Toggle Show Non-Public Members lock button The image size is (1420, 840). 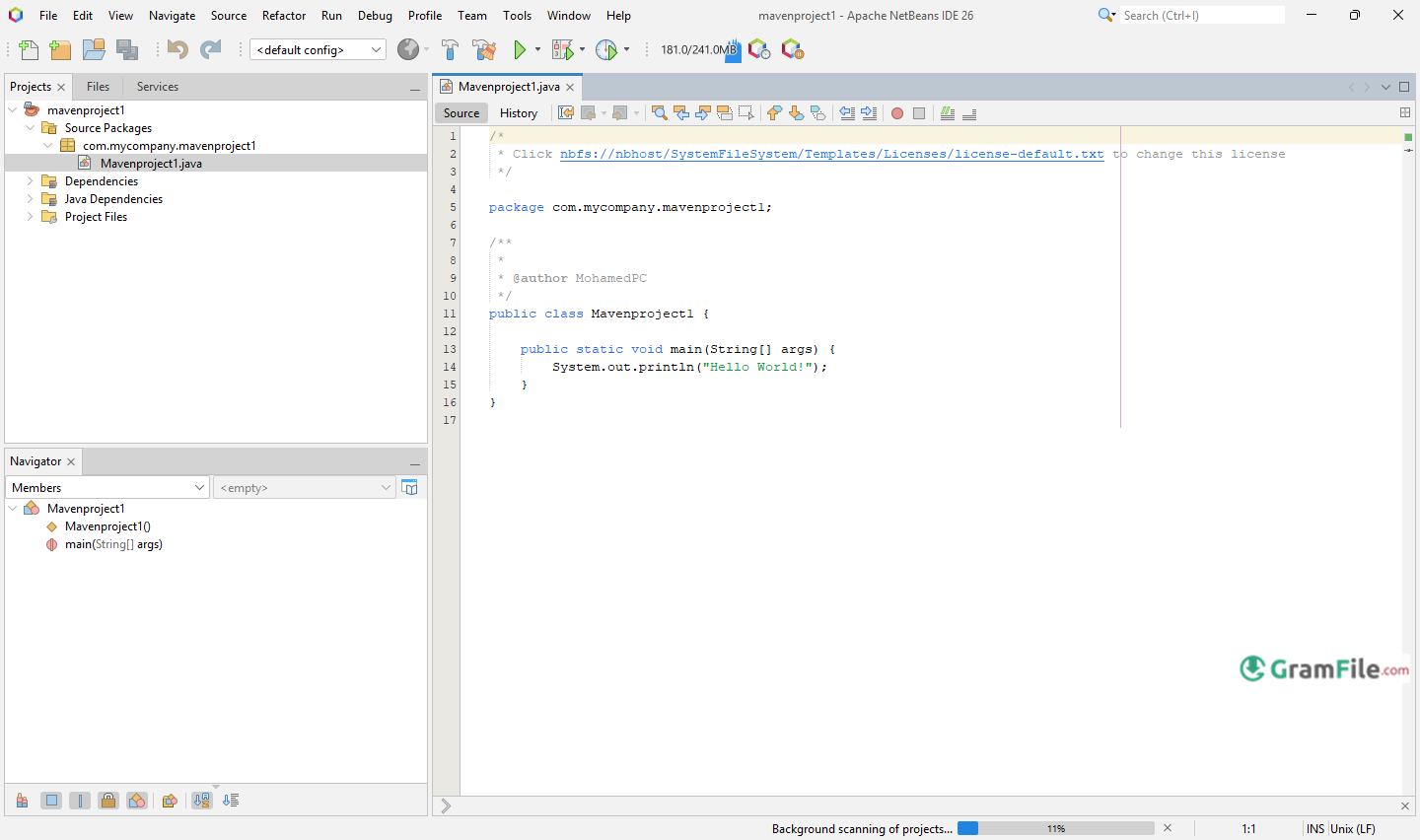click(108, 801)
